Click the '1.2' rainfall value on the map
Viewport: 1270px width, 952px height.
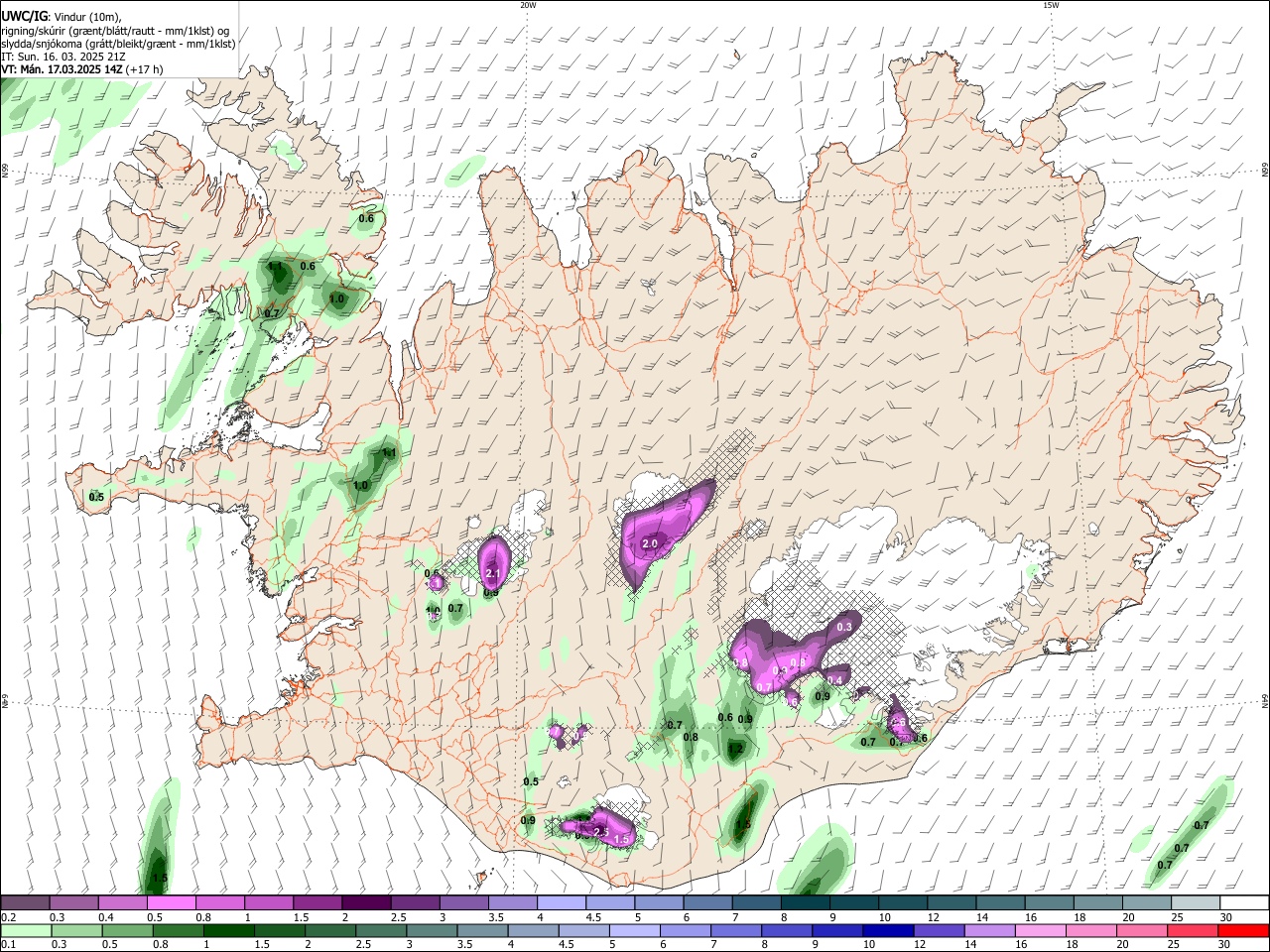point(735,749)
